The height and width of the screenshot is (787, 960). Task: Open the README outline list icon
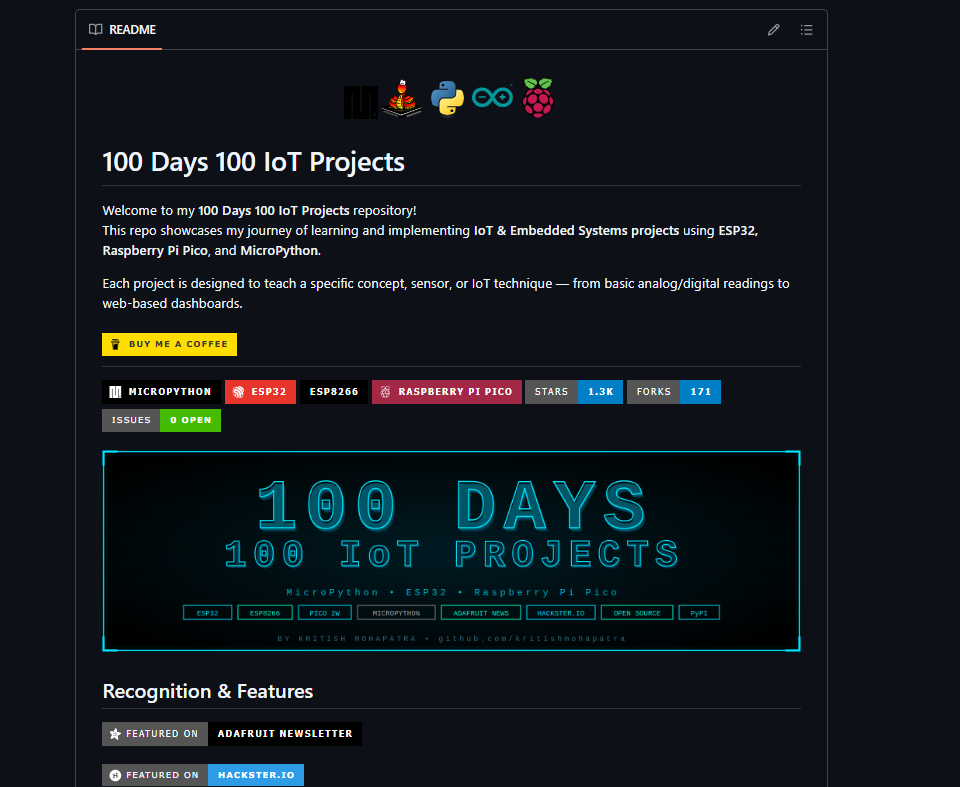[x=806, y=29]
